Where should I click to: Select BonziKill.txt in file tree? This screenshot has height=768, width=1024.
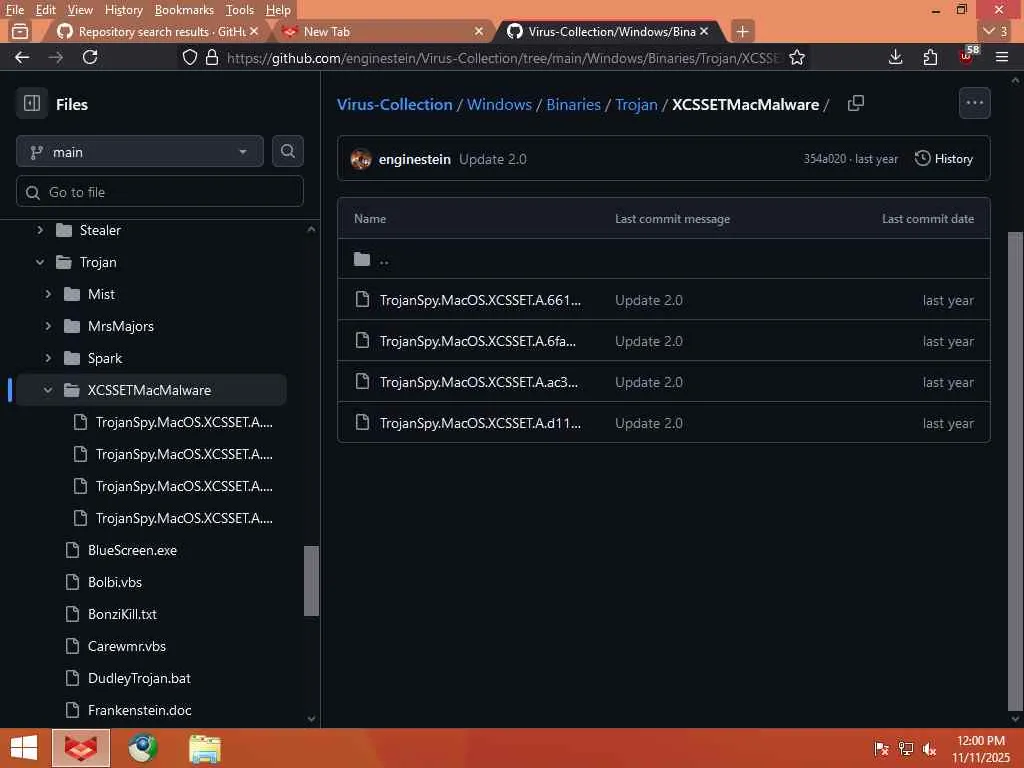tap(122, 615)
